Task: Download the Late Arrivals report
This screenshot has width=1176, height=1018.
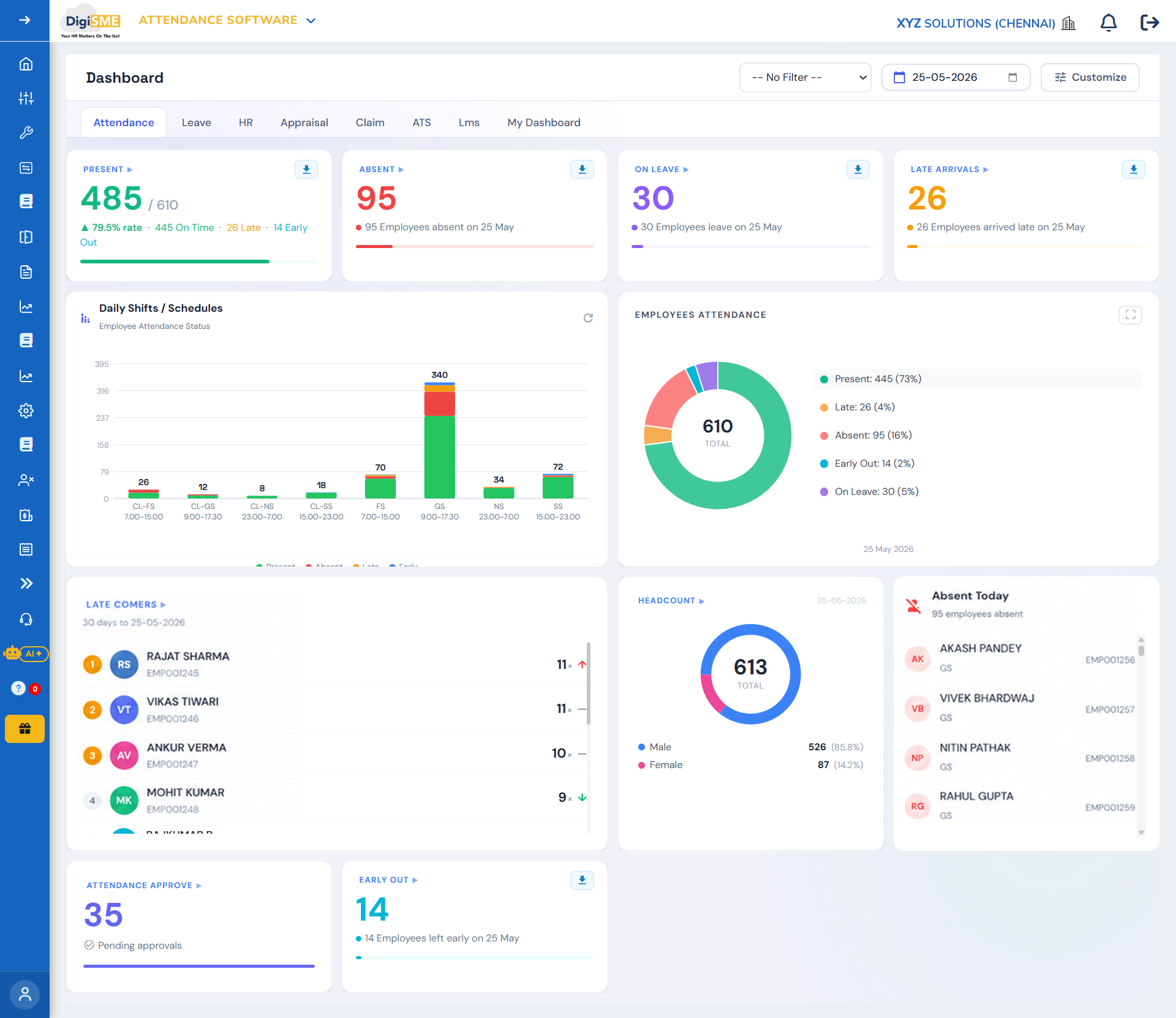Action: [1133, 169]
